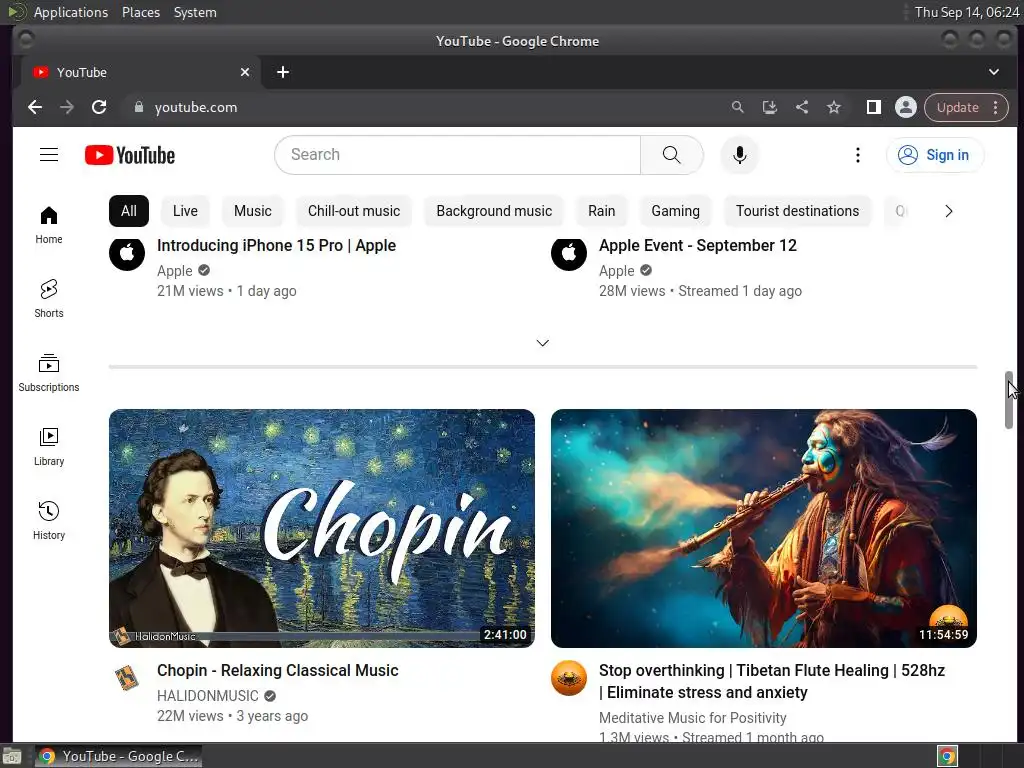Screen dimensions: 1024x768
Task: Open Chrome three-dot menu beside Update
Action: [995, 107]
